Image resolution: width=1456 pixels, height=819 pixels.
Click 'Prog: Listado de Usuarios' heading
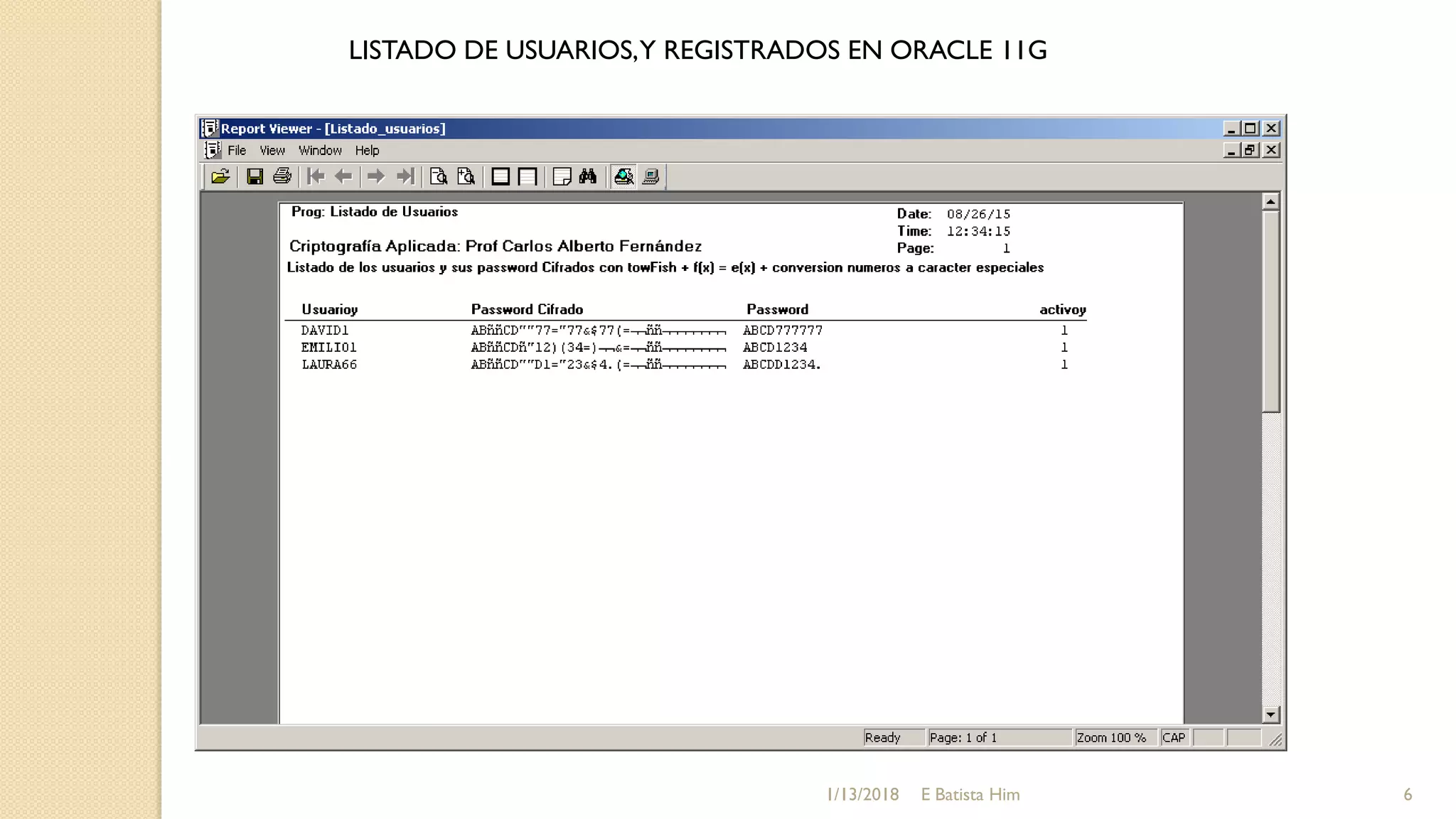click(374, 212)
